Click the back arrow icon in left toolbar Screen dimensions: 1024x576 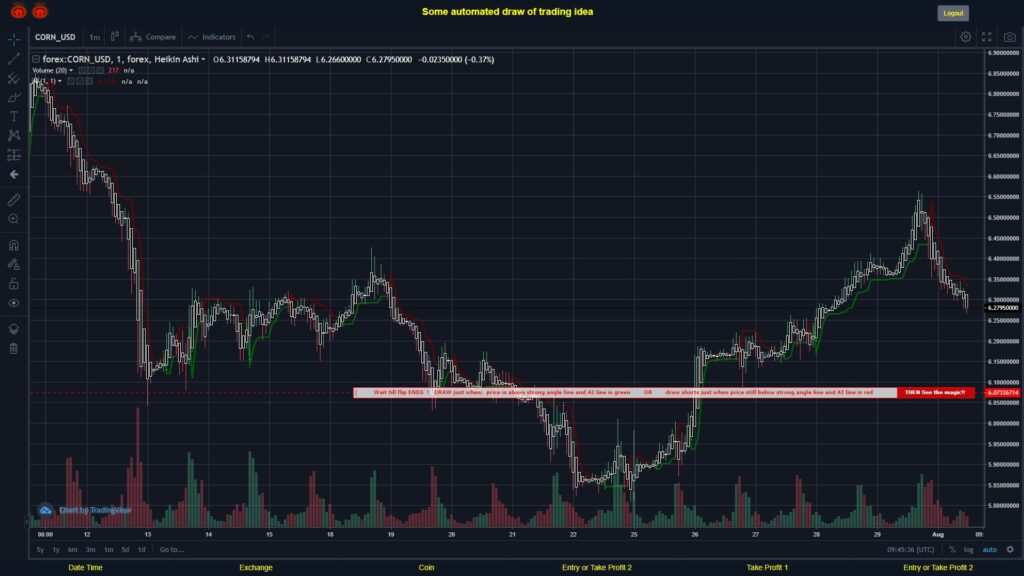(x=14, y=174)
